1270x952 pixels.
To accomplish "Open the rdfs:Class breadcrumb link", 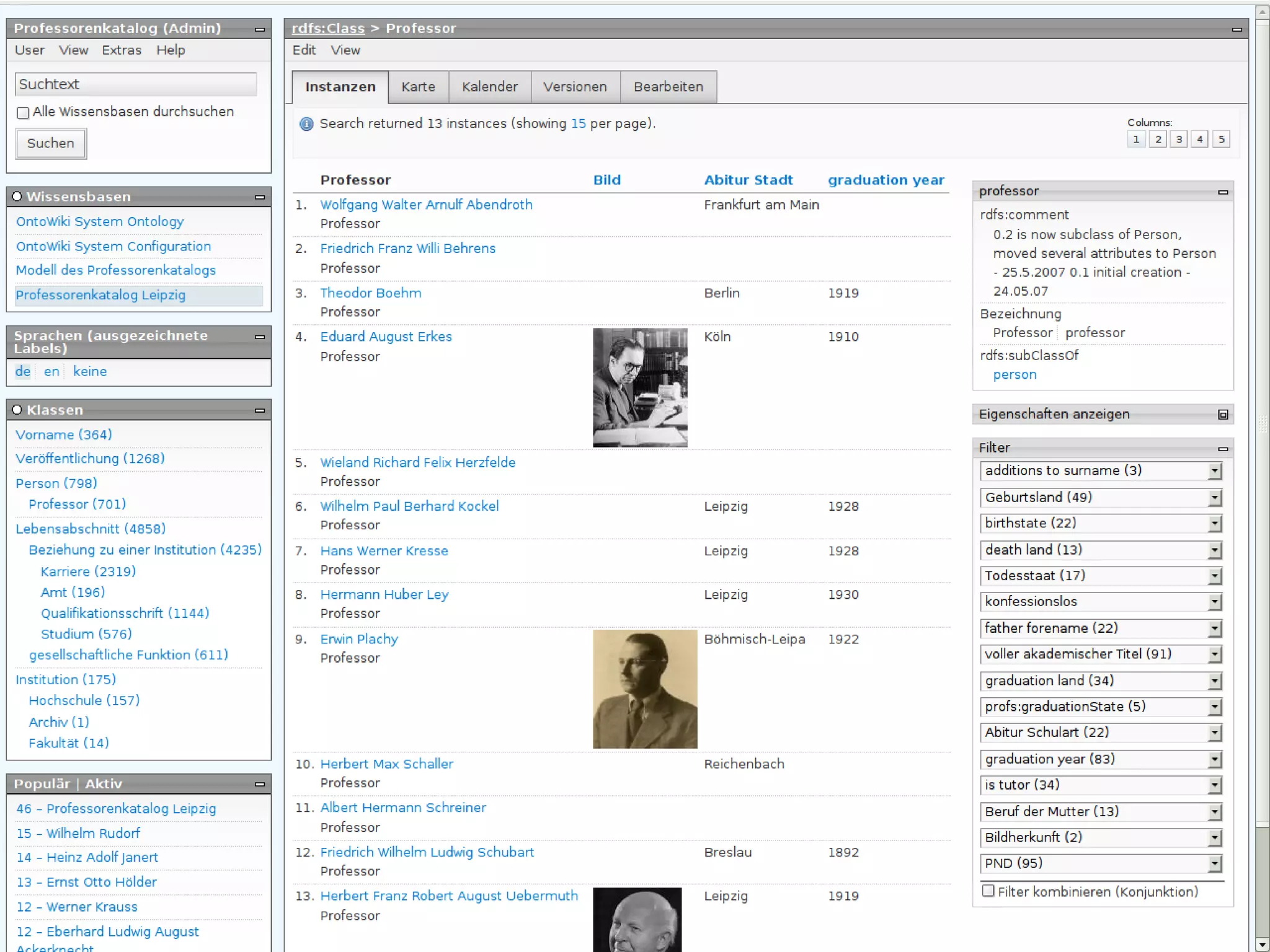I will click(x=328, y=29).
